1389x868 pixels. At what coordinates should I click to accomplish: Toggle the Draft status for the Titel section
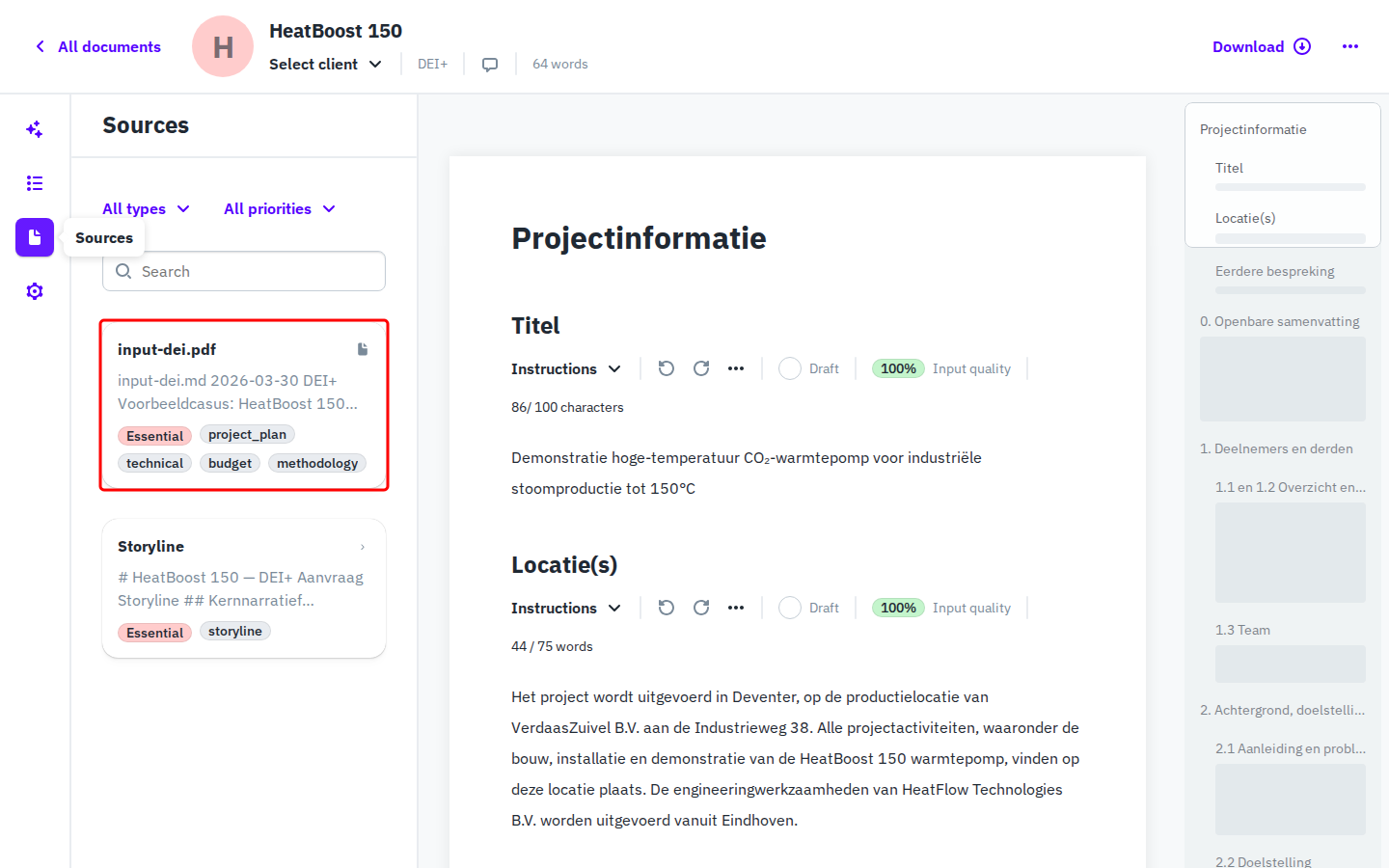790,368
